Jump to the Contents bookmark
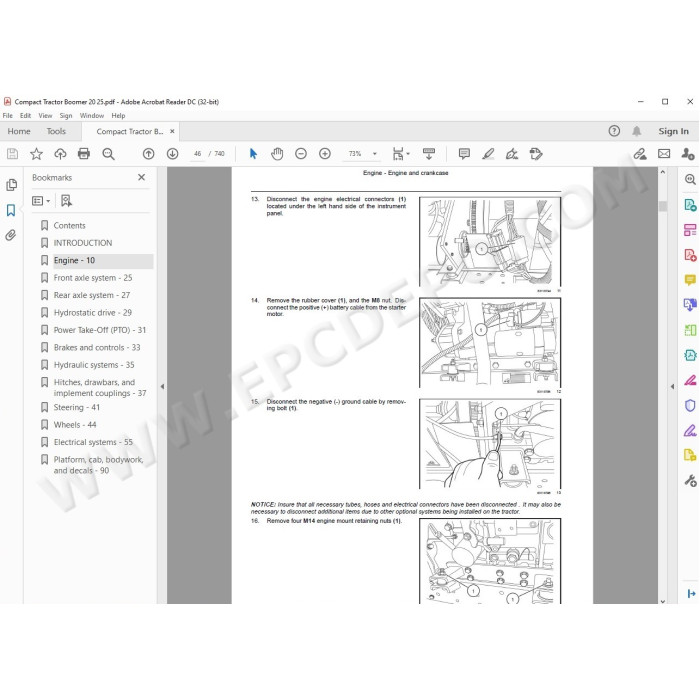Viewport: 700px width, 700px height. [x=69, y=225]
